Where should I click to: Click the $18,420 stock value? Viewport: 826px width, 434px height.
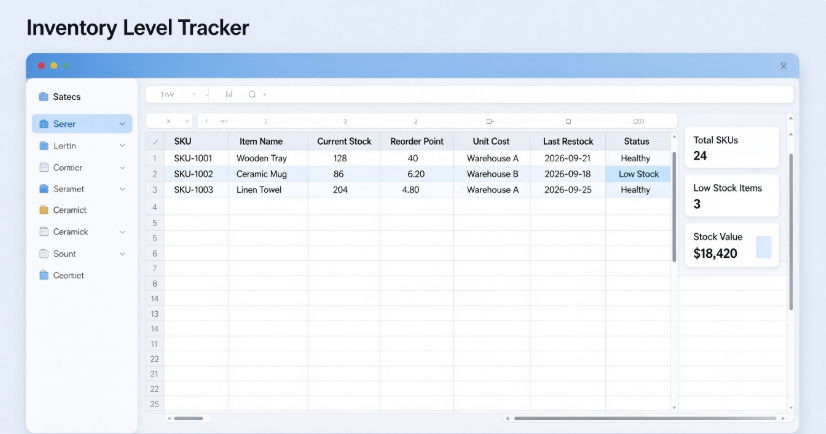point(715,253)
